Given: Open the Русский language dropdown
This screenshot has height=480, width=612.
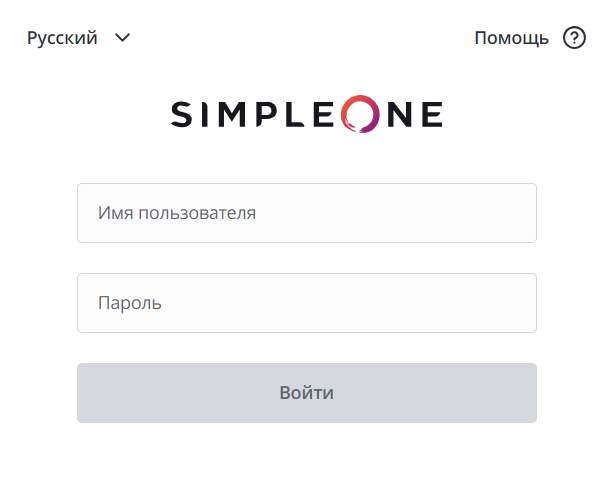Looking at the screenshot, I should (x=79, y=38).
